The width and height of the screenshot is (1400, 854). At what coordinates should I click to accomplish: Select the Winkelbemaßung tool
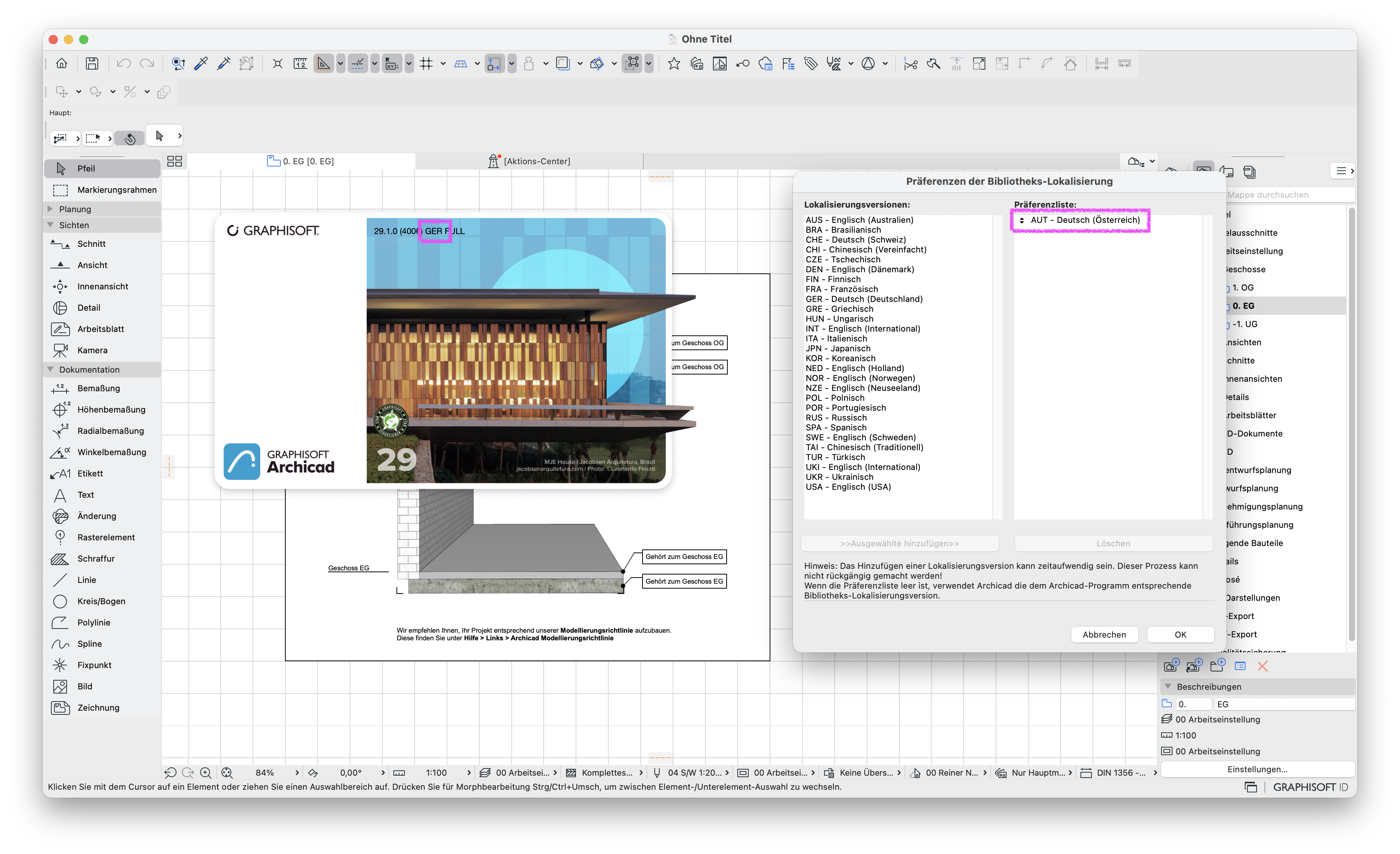(x=102, y=452)
